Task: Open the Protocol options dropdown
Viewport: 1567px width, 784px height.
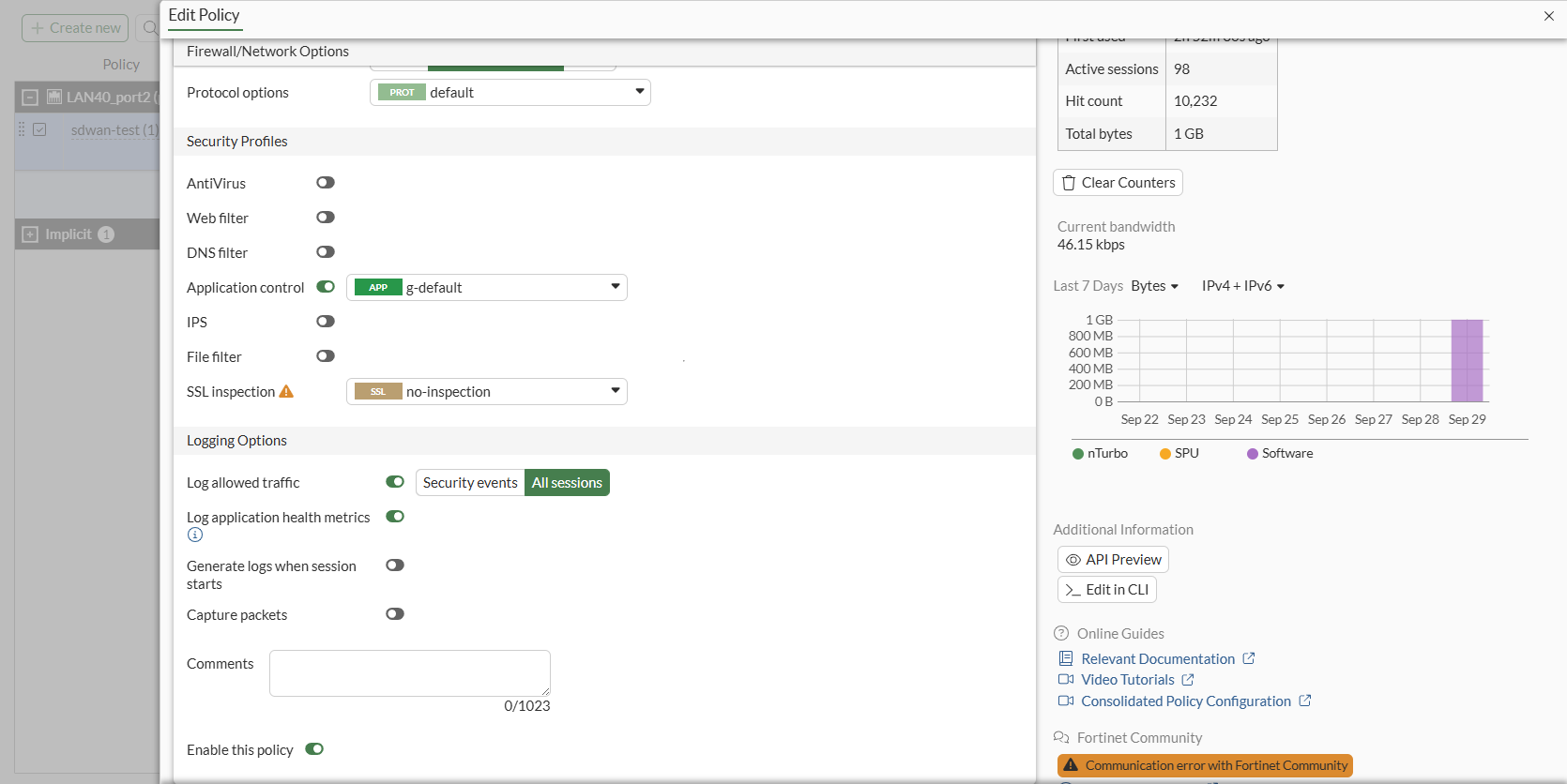Action: (510, 92)
